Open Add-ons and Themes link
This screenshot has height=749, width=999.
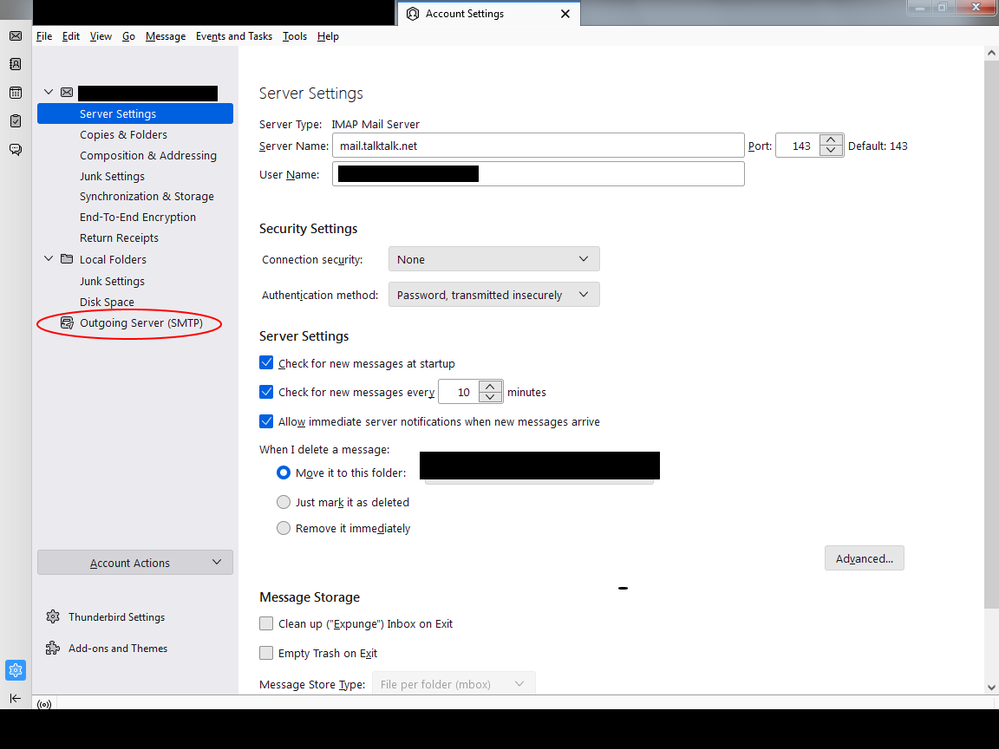(118, 648)
